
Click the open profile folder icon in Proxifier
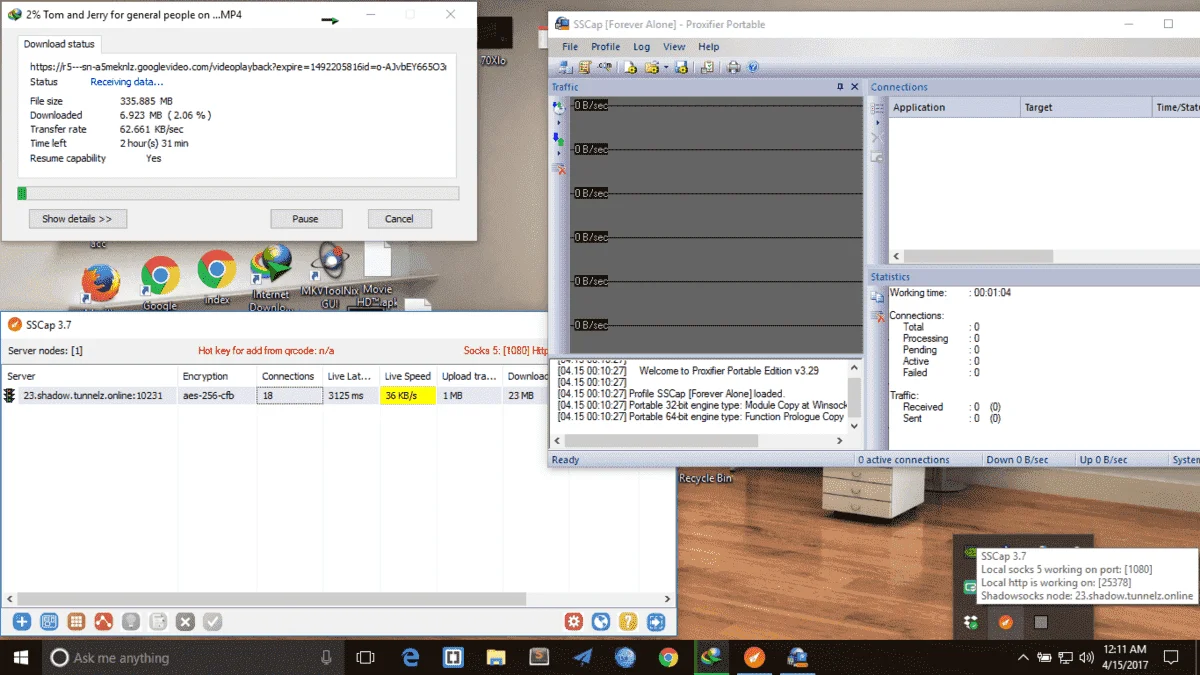pyautogui.click(x=651, y=67)
